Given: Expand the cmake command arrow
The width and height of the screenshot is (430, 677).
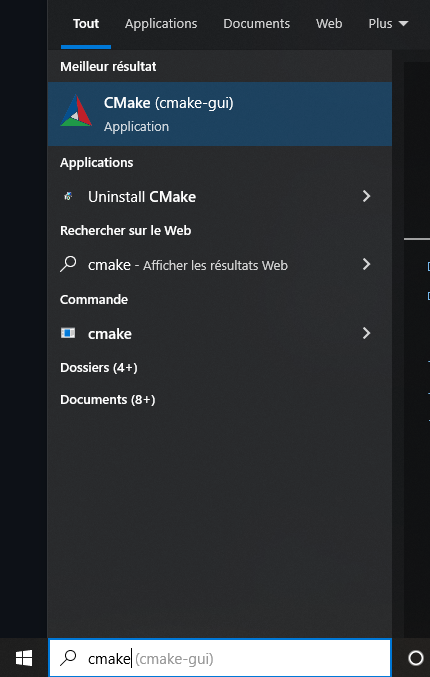Looking at the screenshot, I should coord(367,333).
